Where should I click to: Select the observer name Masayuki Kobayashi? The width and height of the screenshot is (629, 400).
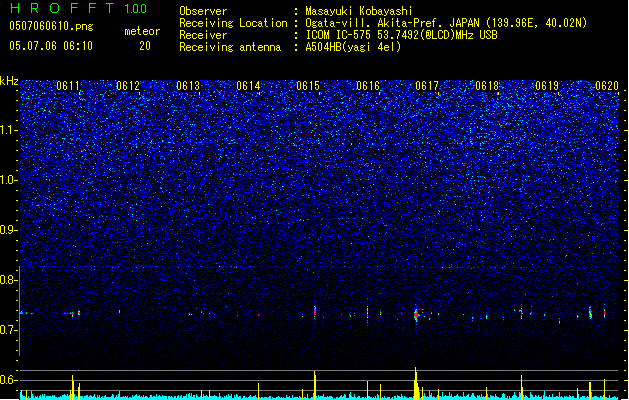click(359, 11)
